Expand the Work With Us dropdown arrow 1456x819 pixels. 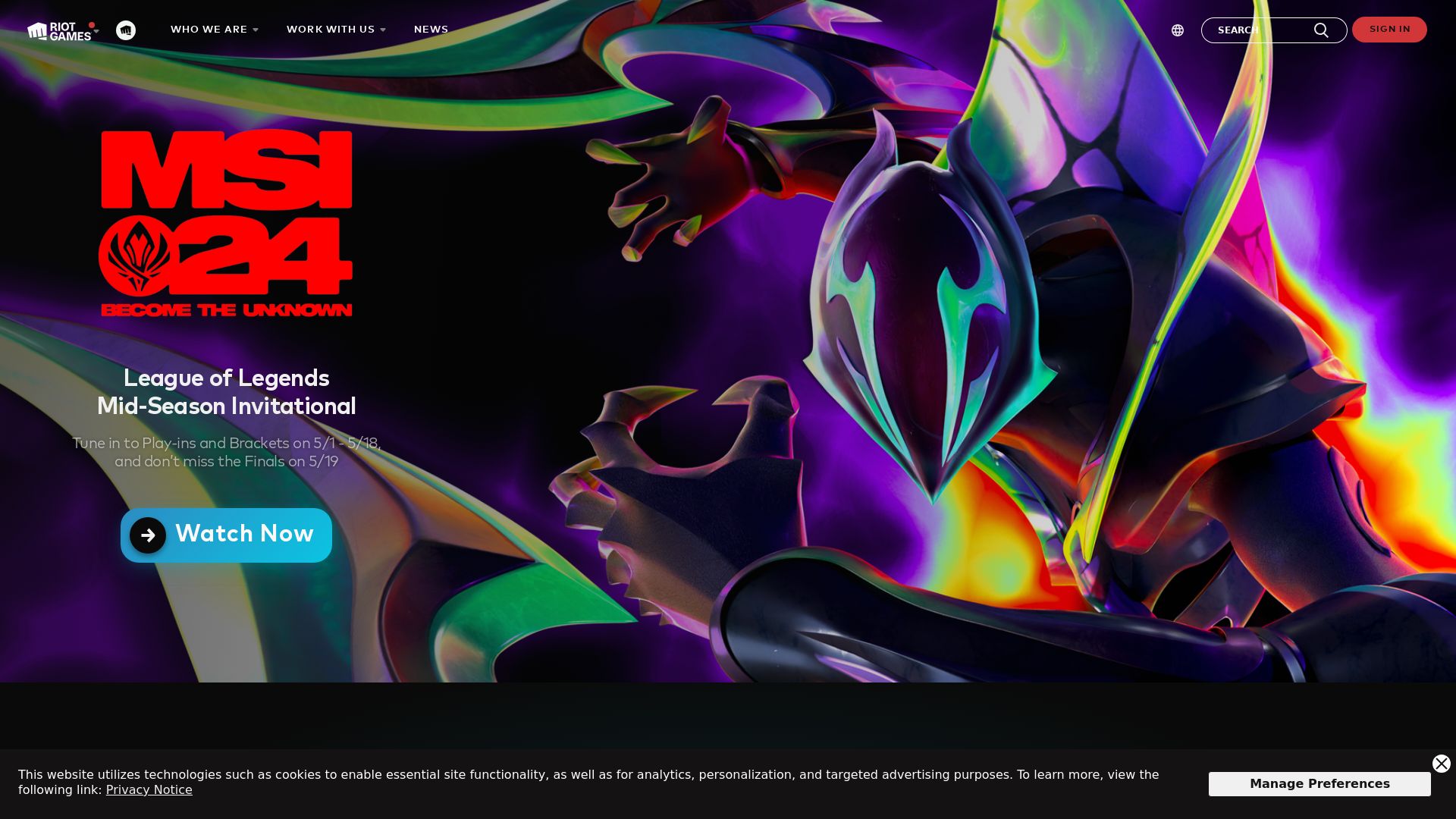[x=383, y=30]
